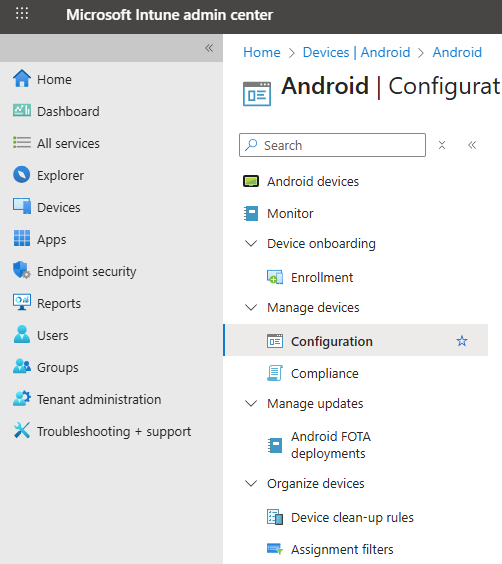Select the Configuration menu item
The height and width of the screenshot is (564, 502).
coord(356,340)
